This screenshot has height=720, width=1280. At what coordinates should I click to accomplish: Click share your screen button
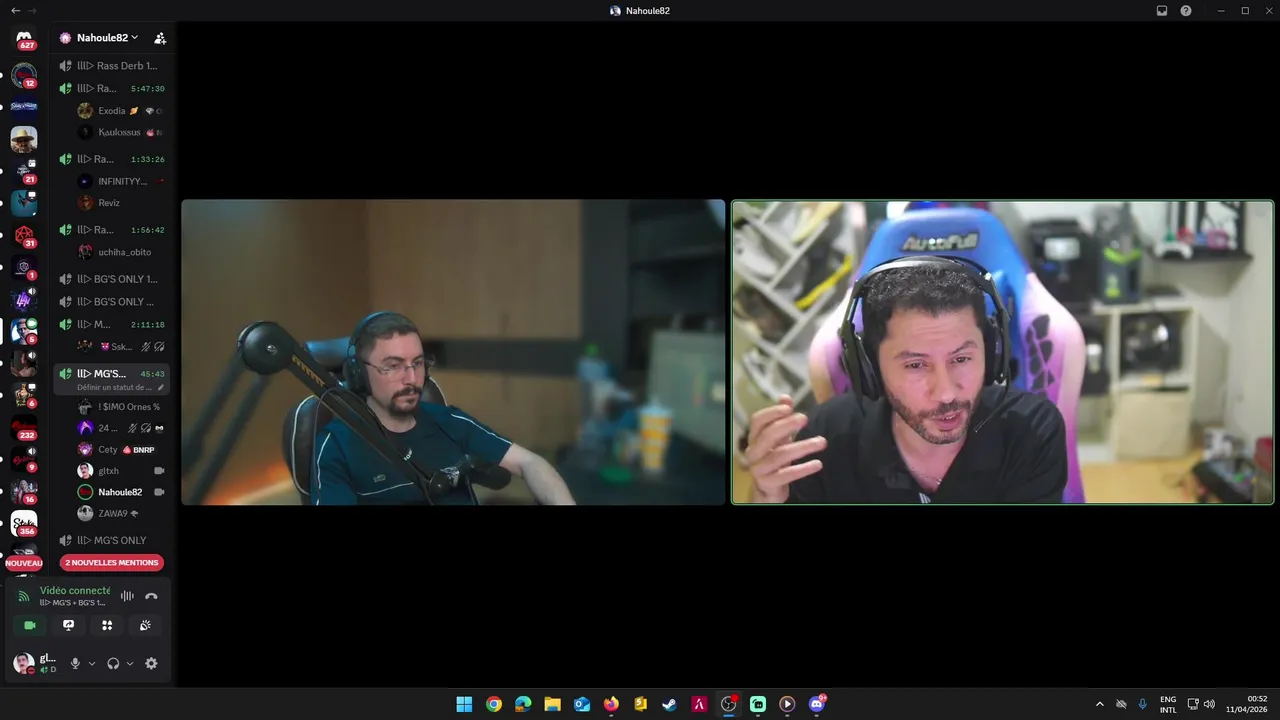click(x=68, y=625)
